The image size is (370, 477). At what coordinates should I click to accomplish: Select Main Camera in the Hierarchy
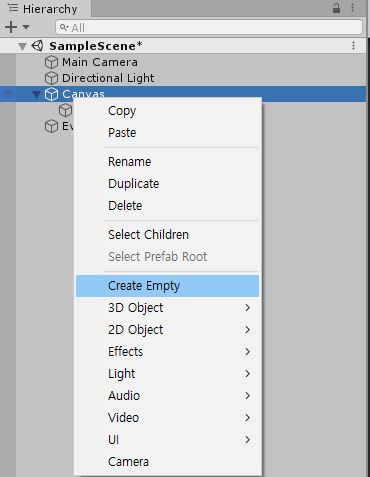[100, 62]
